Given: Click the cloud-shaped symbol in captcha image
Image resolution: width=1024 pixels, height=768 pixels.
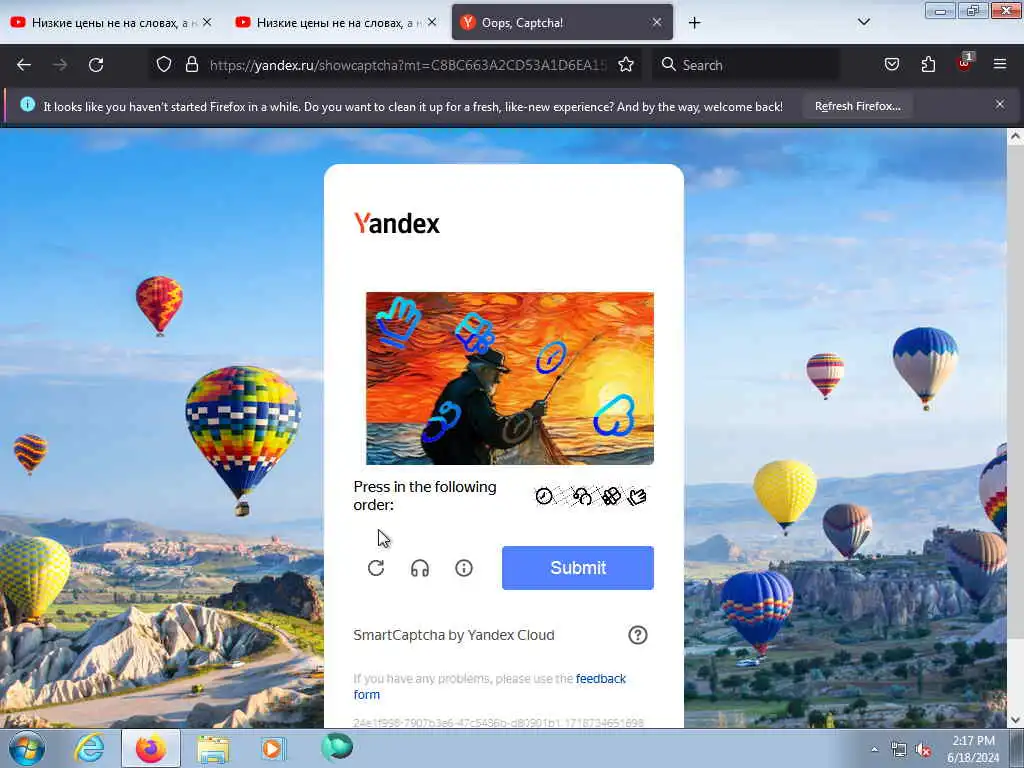Looking at the screenshot, I should (x=614, y=415).
